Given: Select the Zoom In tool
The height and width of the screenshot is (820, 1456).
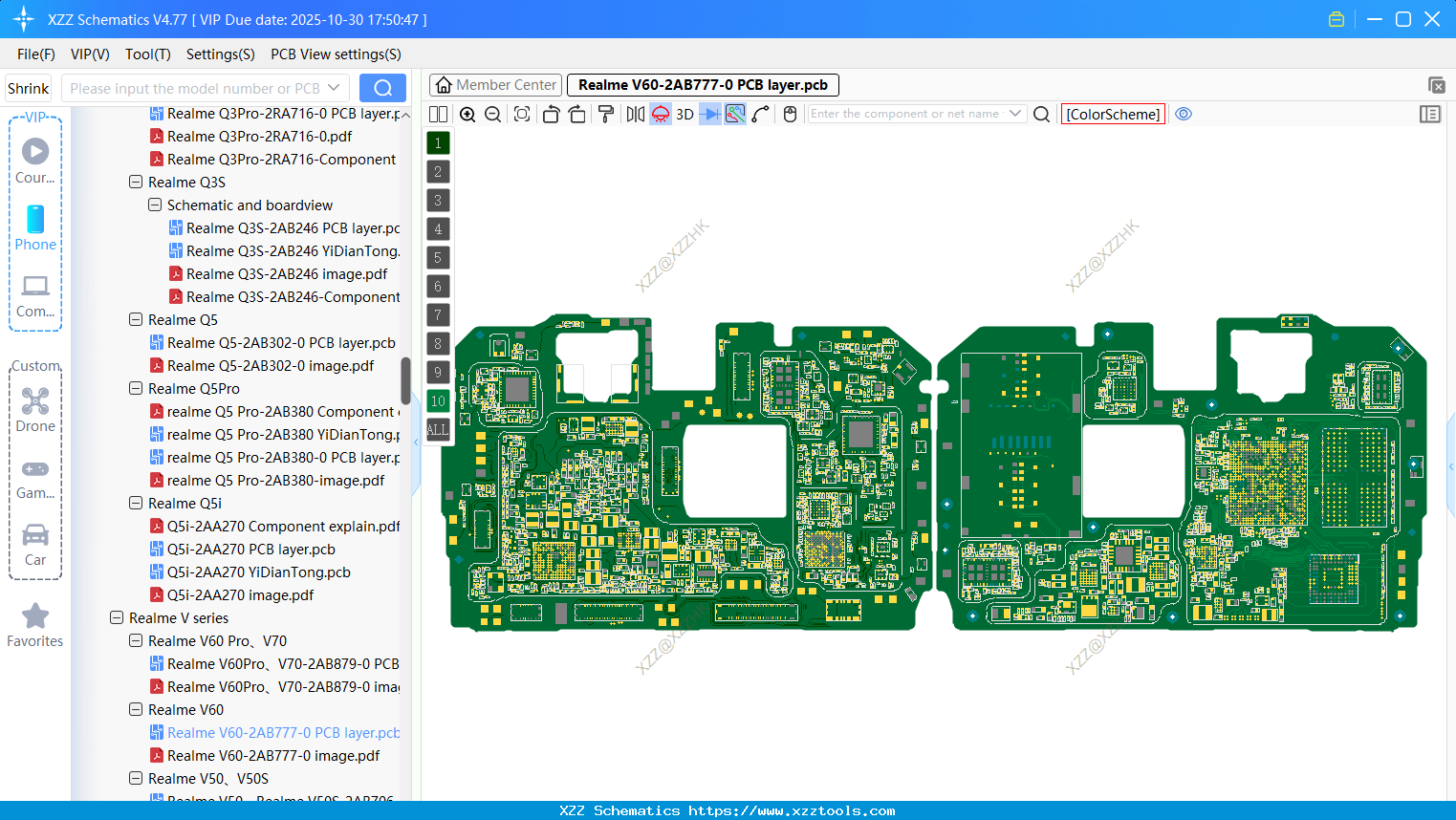Looking at the screenshot, I should click(x=467, y=114).
